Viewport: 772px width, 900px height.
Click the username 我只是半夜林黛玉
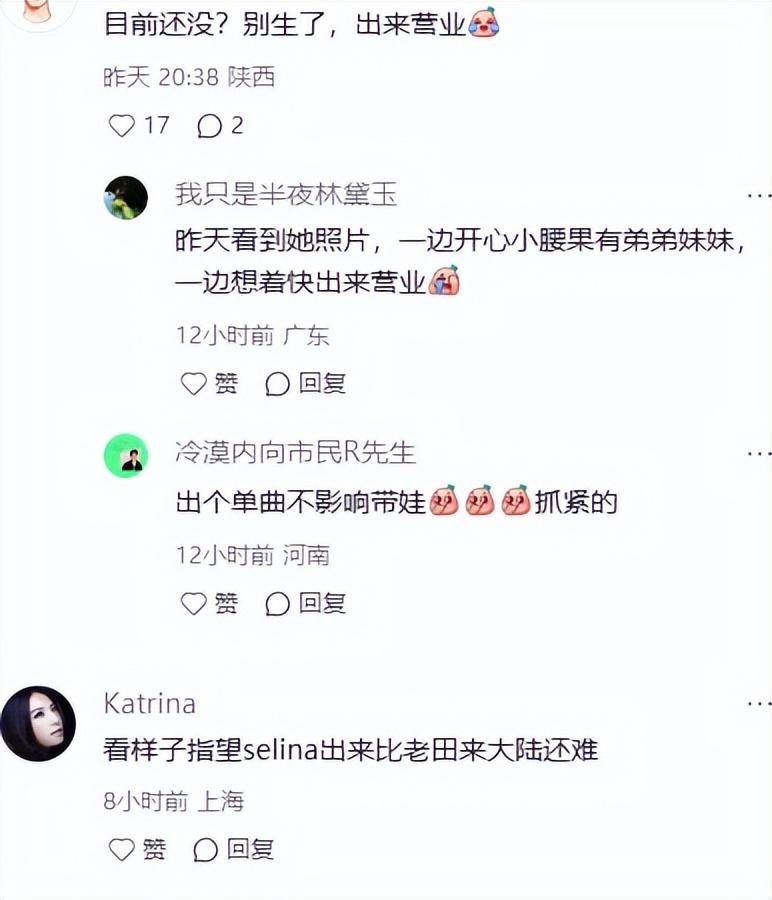[286, 194]
